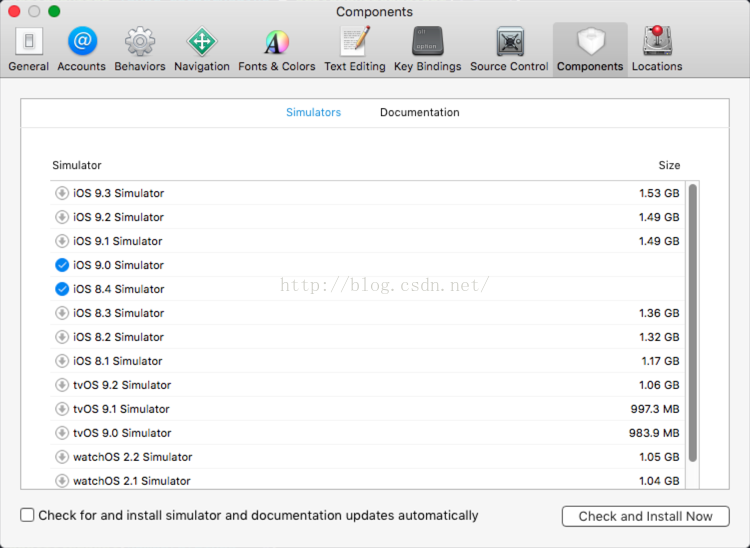This screenshot has width=750, height=548.
Task: Open the Fonts & Colors pane
Action: click(276, 49)
